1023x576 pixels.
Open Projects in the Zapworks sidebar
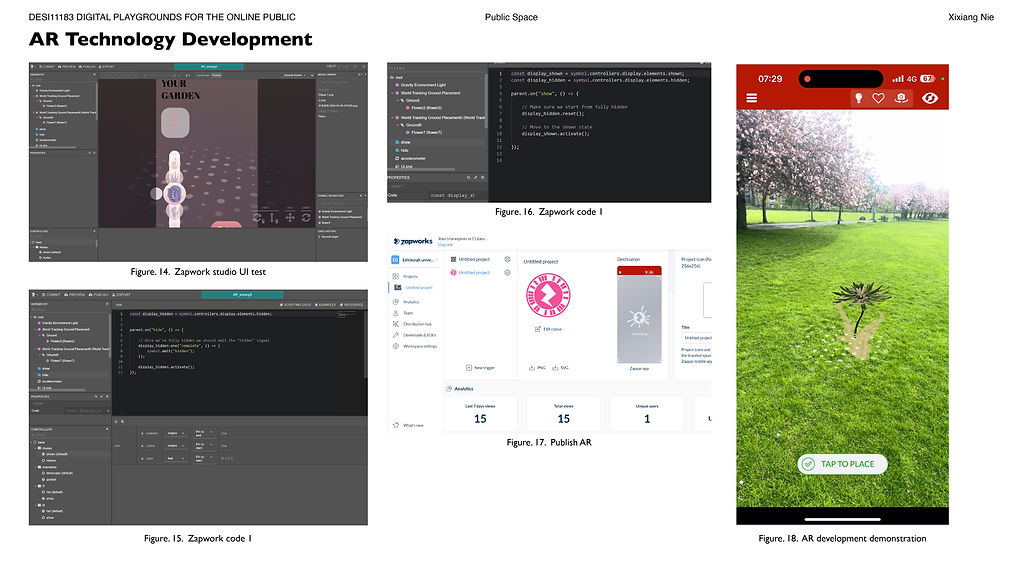(x=406, y=277)
